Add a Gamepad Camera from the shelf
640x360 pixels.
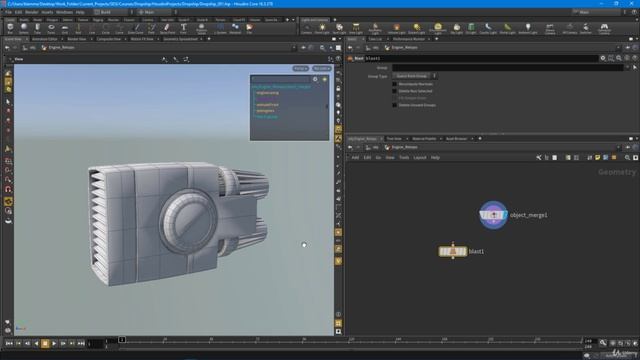pos(604,29)
